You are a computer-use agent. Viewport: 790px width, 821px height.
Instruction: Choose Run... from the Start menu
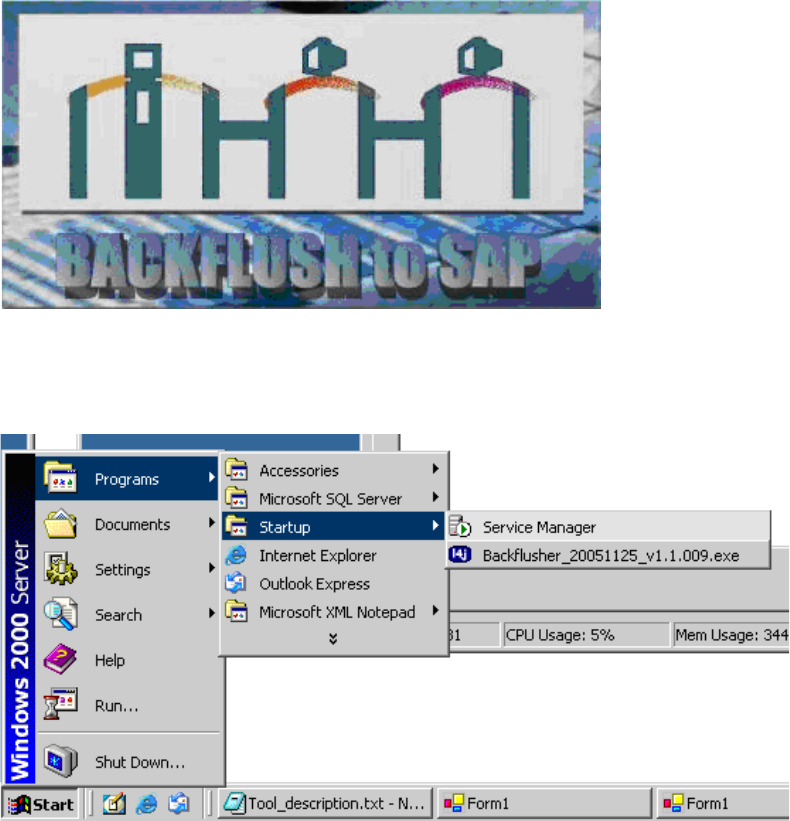[127, 705]
